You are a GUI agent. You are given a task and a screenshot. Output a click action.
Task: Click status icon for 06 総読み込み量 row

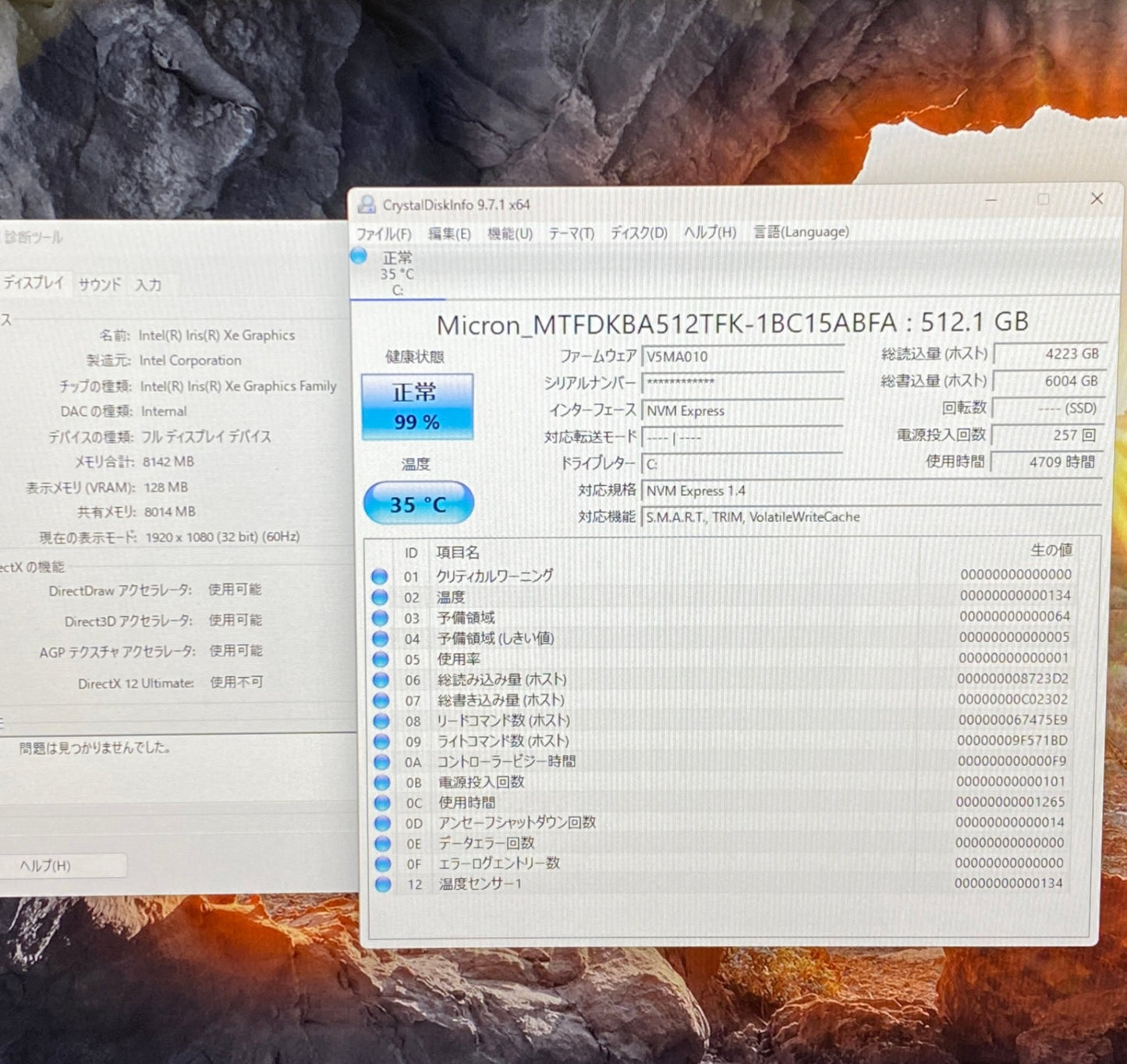point(381,679)
